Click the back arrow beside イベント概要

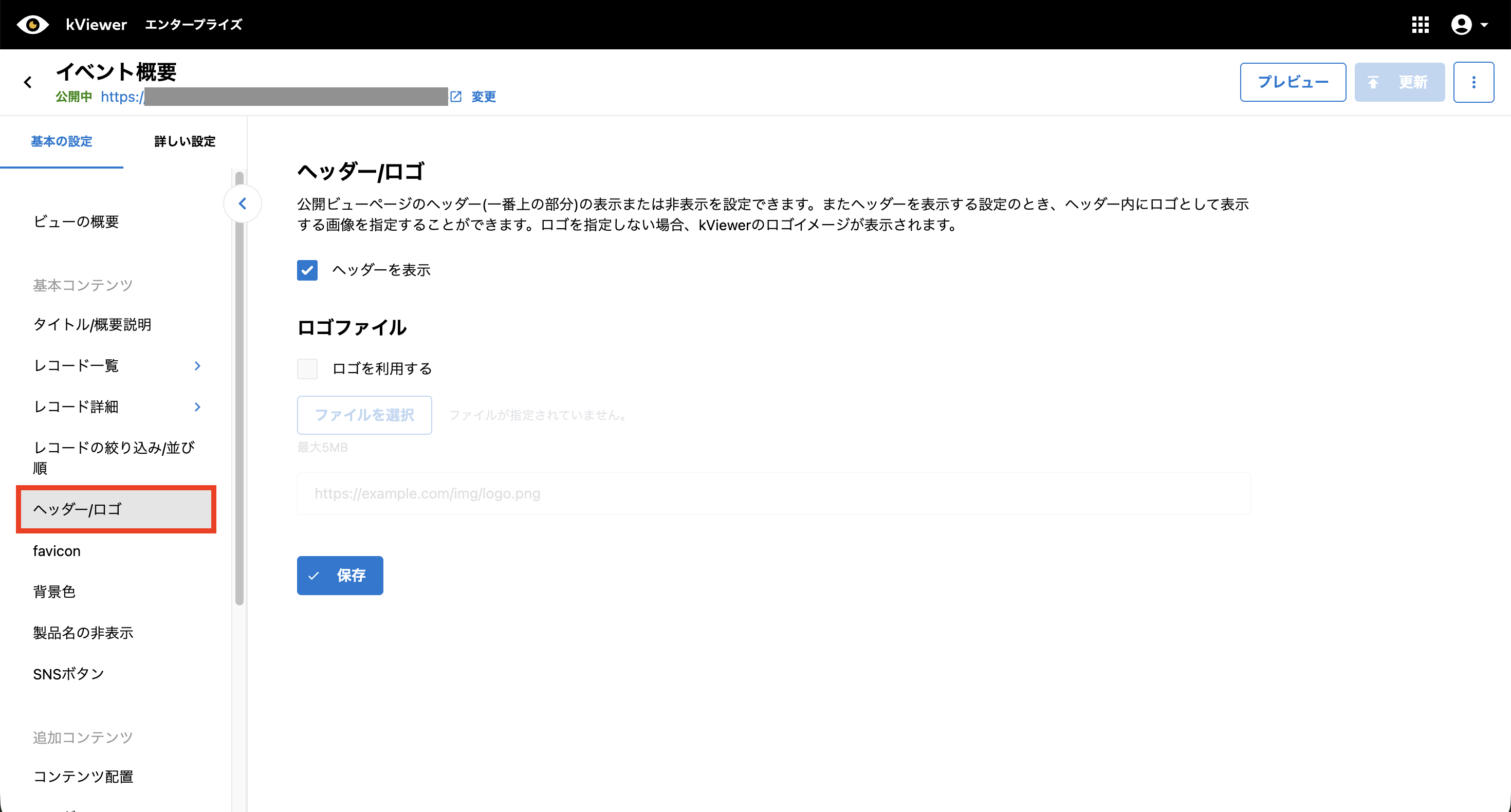pyautogui.click(x=28, y=82)
